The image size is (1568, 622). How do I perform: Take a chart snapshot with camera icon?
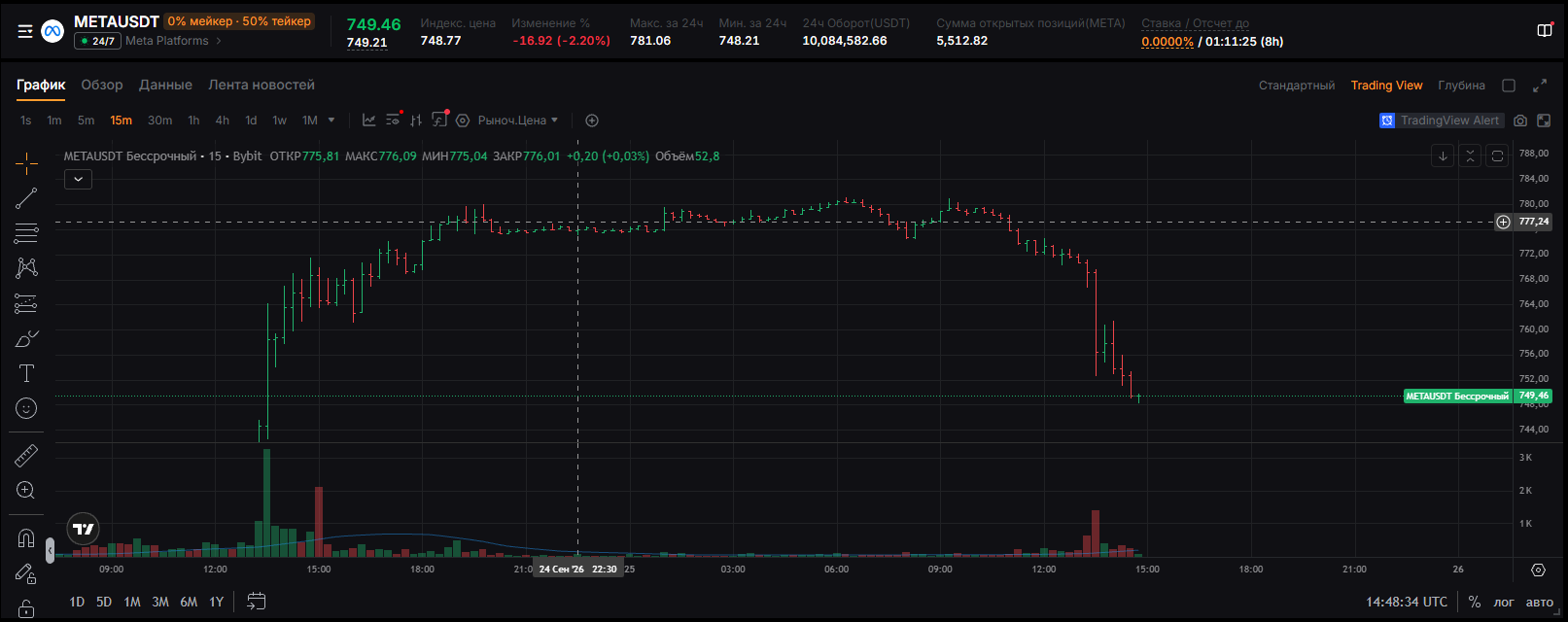(1520, 121)
